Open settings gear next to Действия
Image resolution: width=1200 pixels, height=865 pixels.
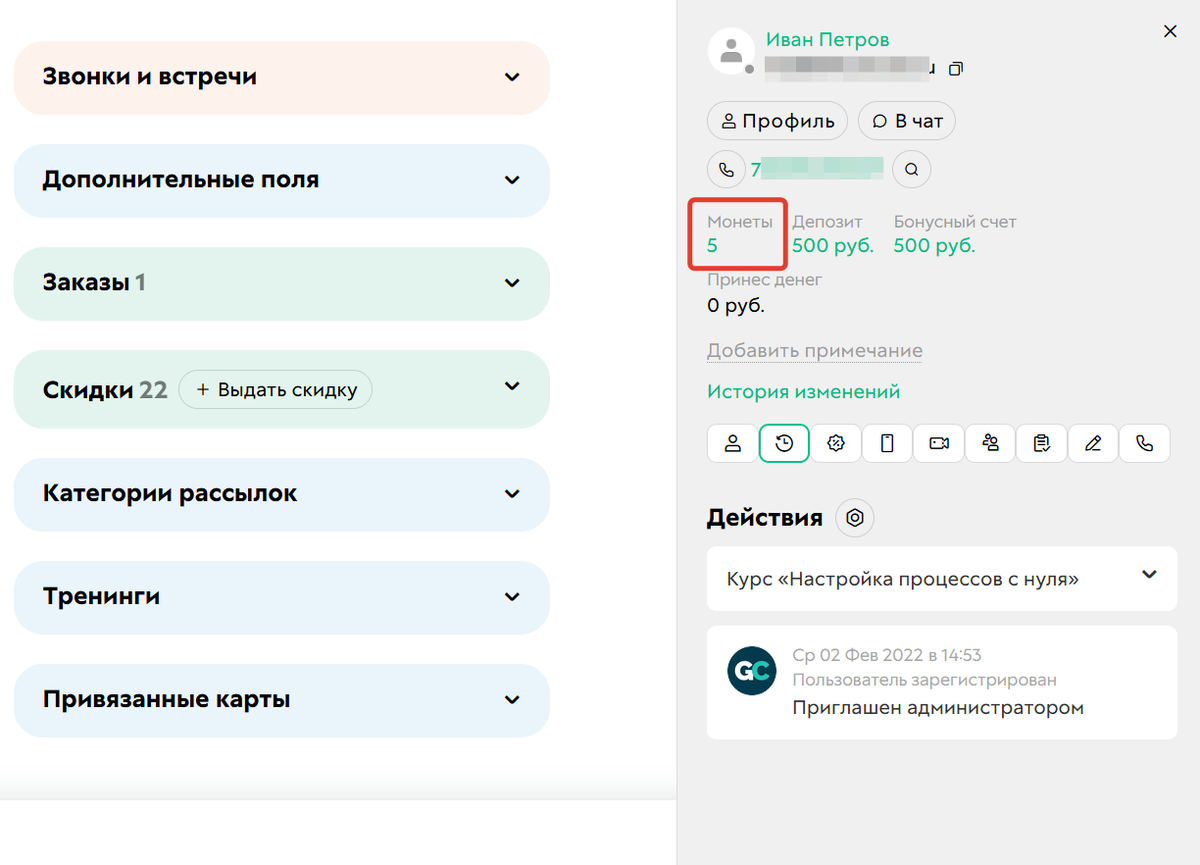tap(854, 517)
